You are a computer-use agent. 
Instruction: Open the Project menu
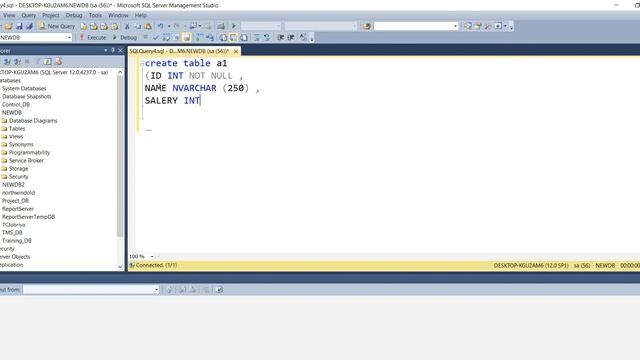pos(51,15)
